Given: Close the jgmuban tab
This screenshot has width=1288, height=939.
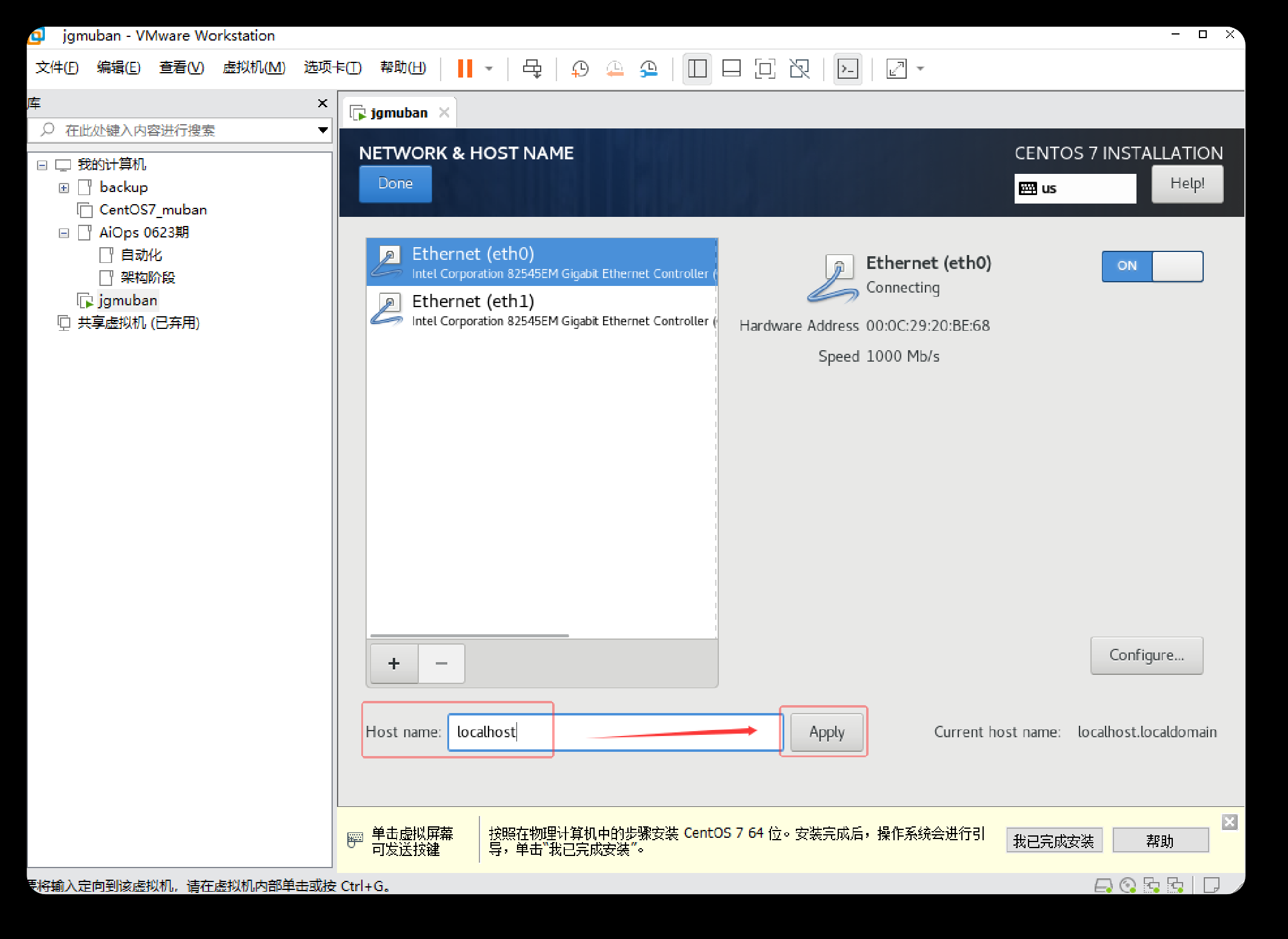Looking at the screenshot, I should pyautogui.click(x=444, y=113).
